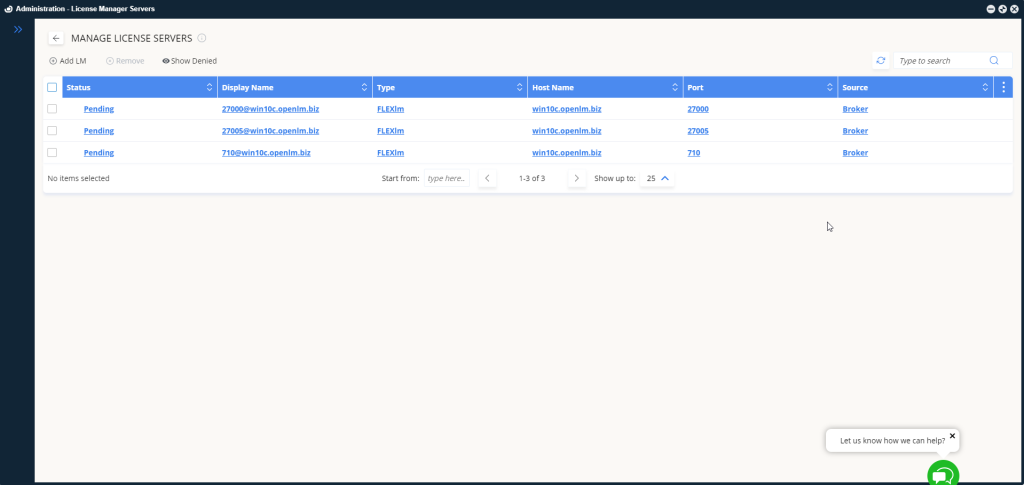This screenshot has height=485, width=1024.
Task: Open the table column options kebab menu
Action: pyautogui.click(x=1003, y=88)
